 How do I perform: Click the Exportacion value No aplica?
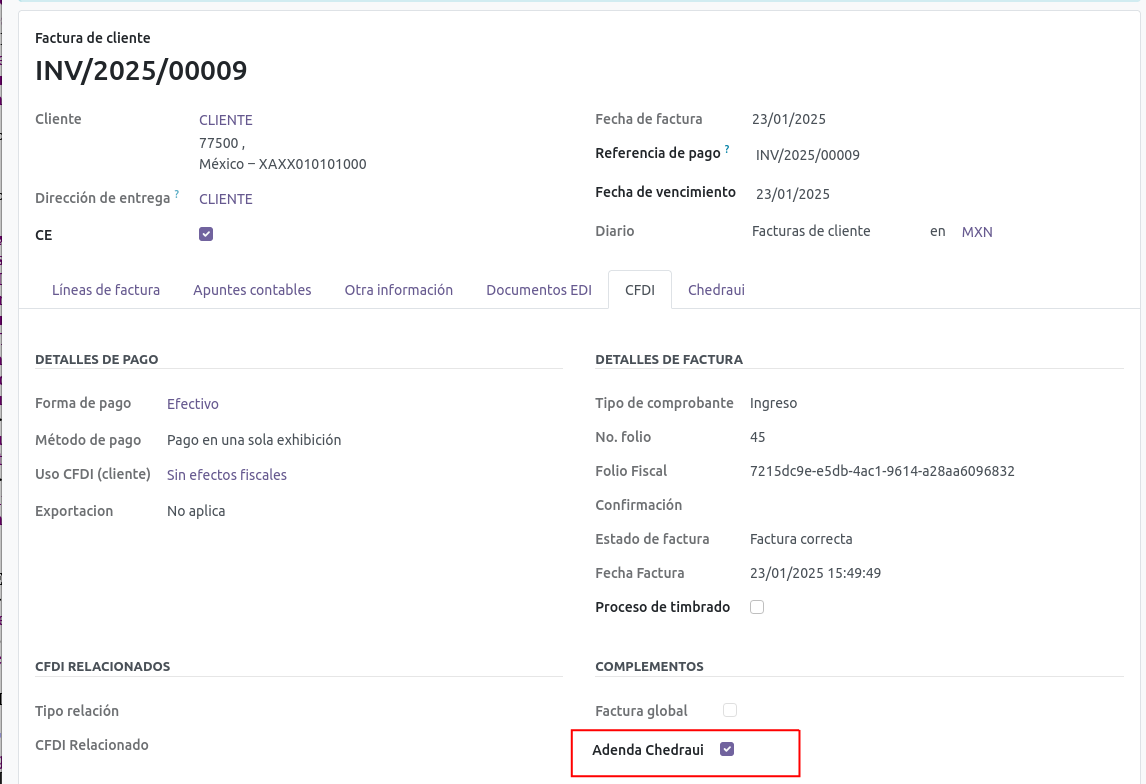coord(196,511)
